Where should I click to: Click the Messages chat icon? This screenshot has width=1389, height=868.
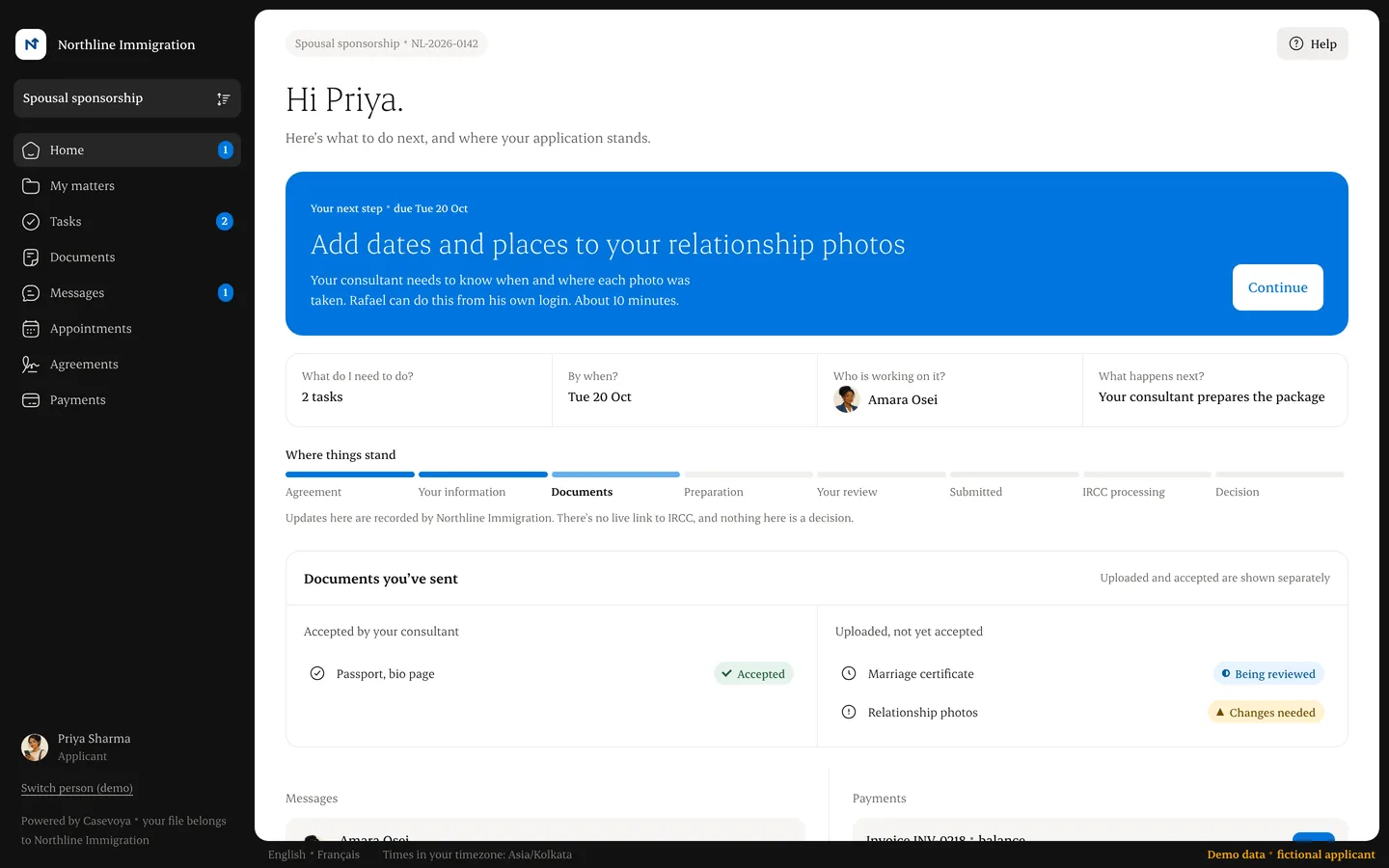coord(31,293)
